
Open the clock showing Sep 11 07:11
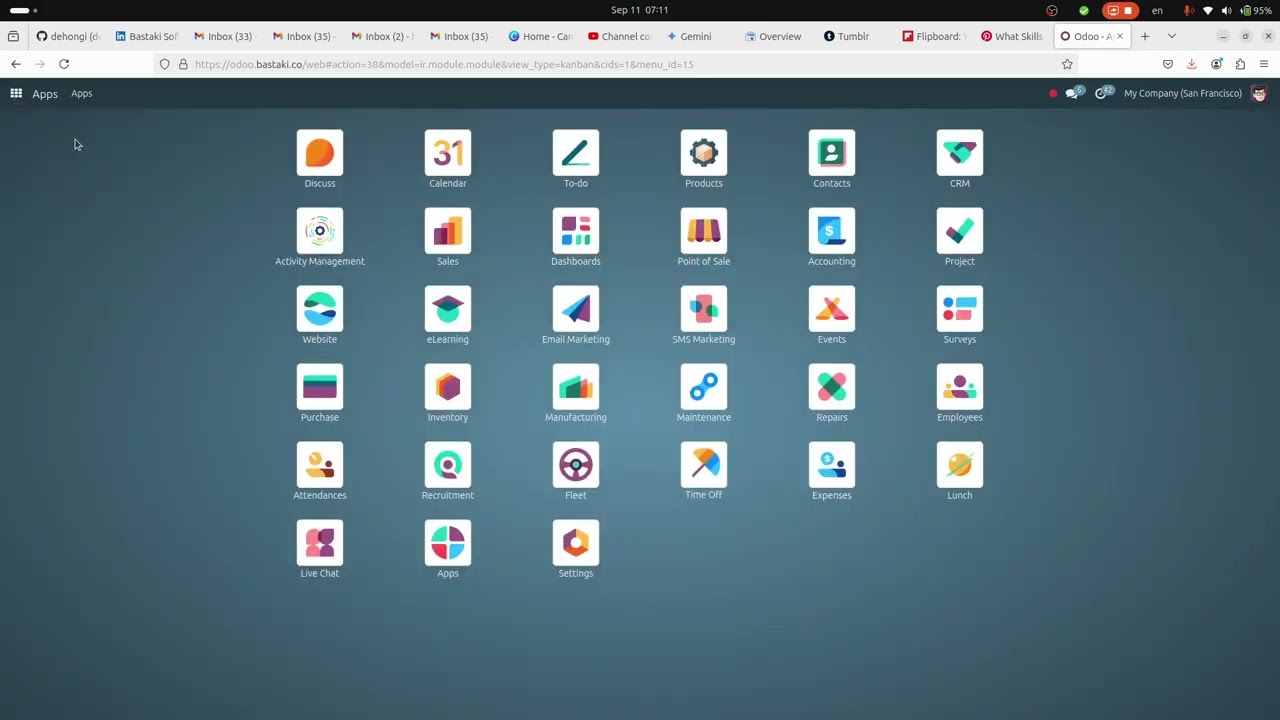(x=640, y=10)
